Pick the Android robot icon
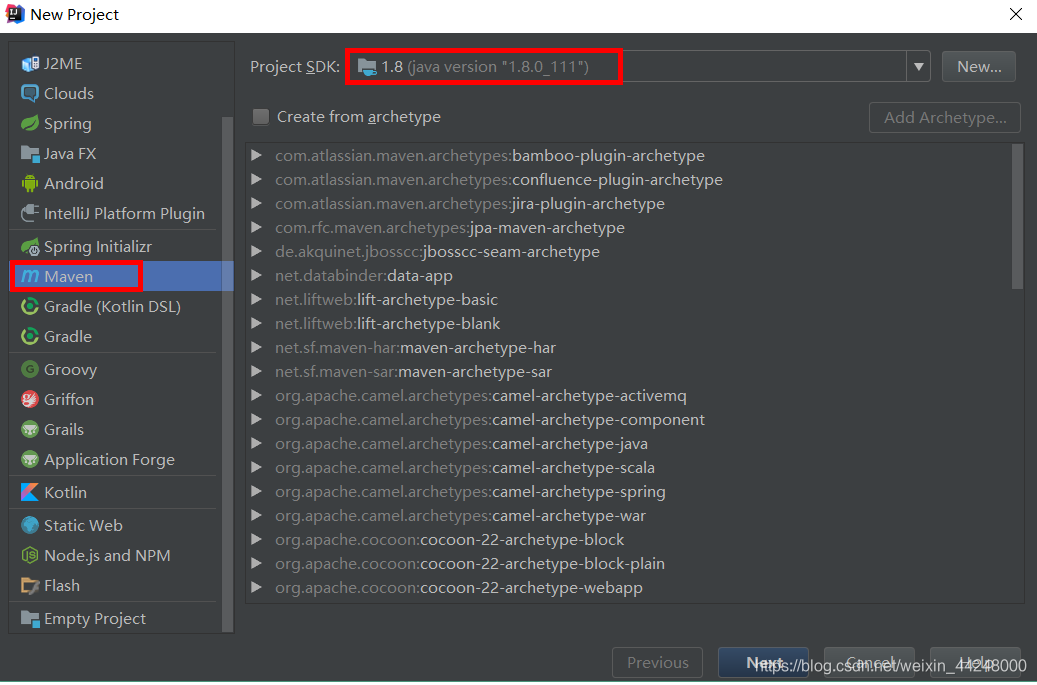This screenshot has width=1037, height=685. click(30, 183)
